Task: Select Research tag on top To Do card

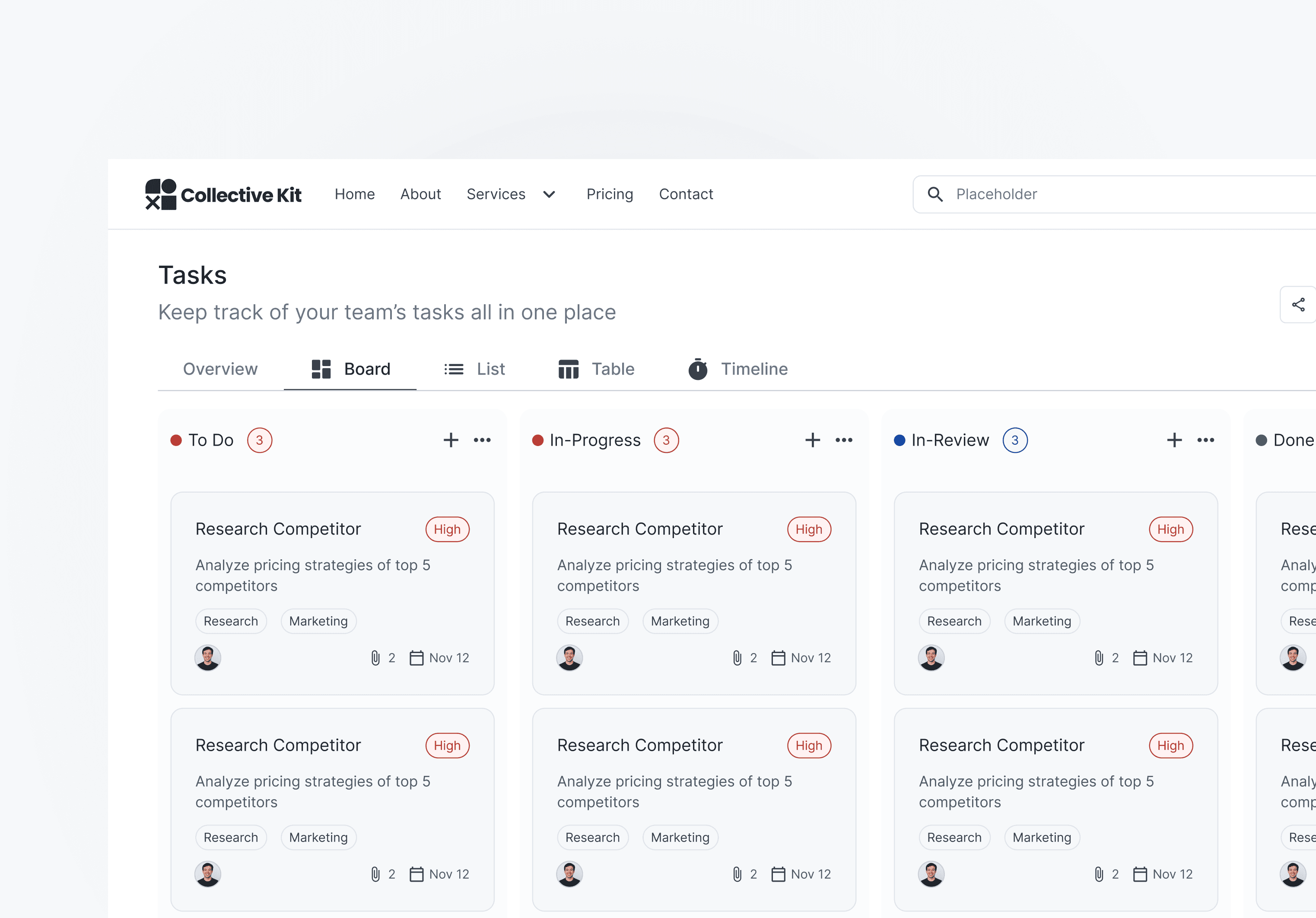Action: [231, 622]
